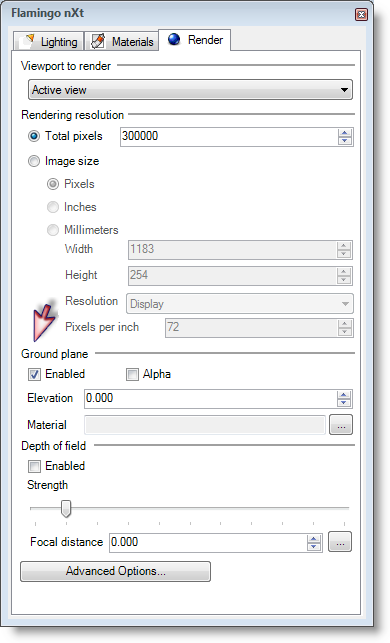Screen dimensions: 390x643
Task: Switch to the Materials tab
Action: 121,41
